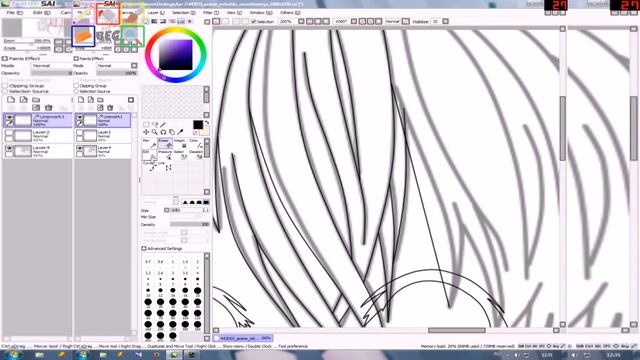Screen dimensions: 640x360
Task: Hide Layer4 in right-hand layer panel
Action: [80, 149]
